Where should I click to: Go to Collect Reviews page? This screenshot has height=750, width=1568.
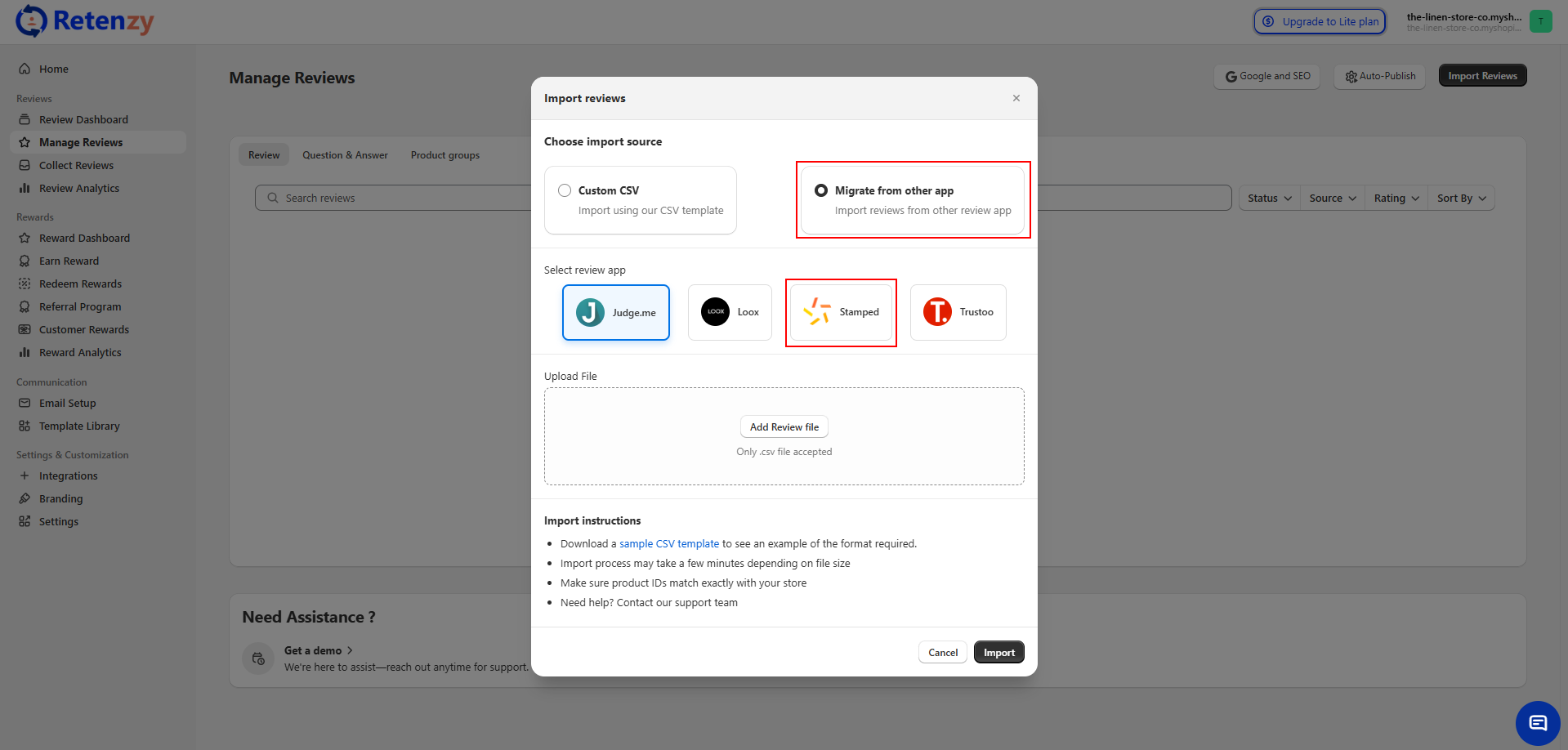(x=98, y=165)
